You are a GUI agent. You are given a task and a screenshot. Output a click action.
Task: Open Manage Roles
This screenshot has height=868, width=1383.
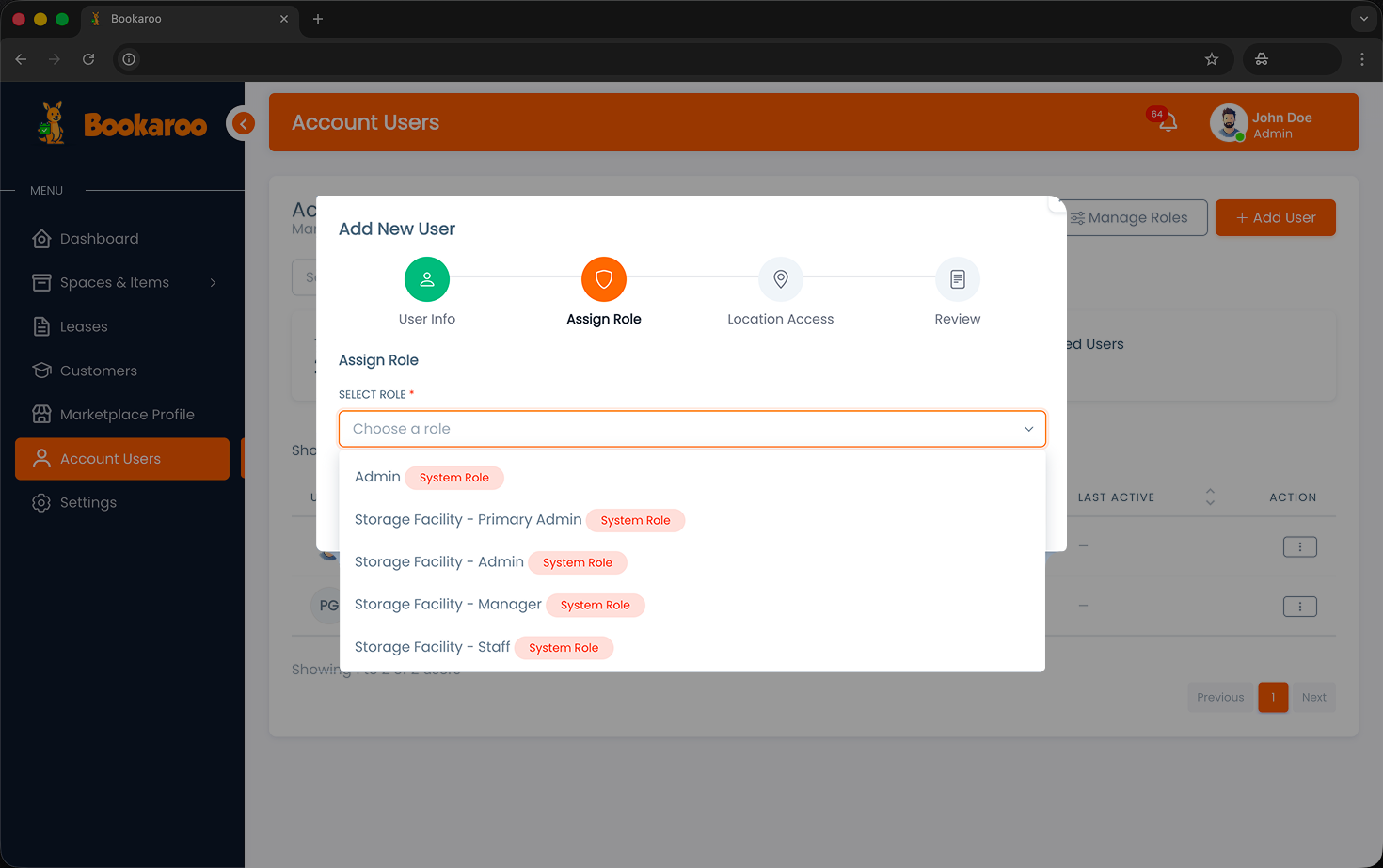click(x=1130, y=217)
